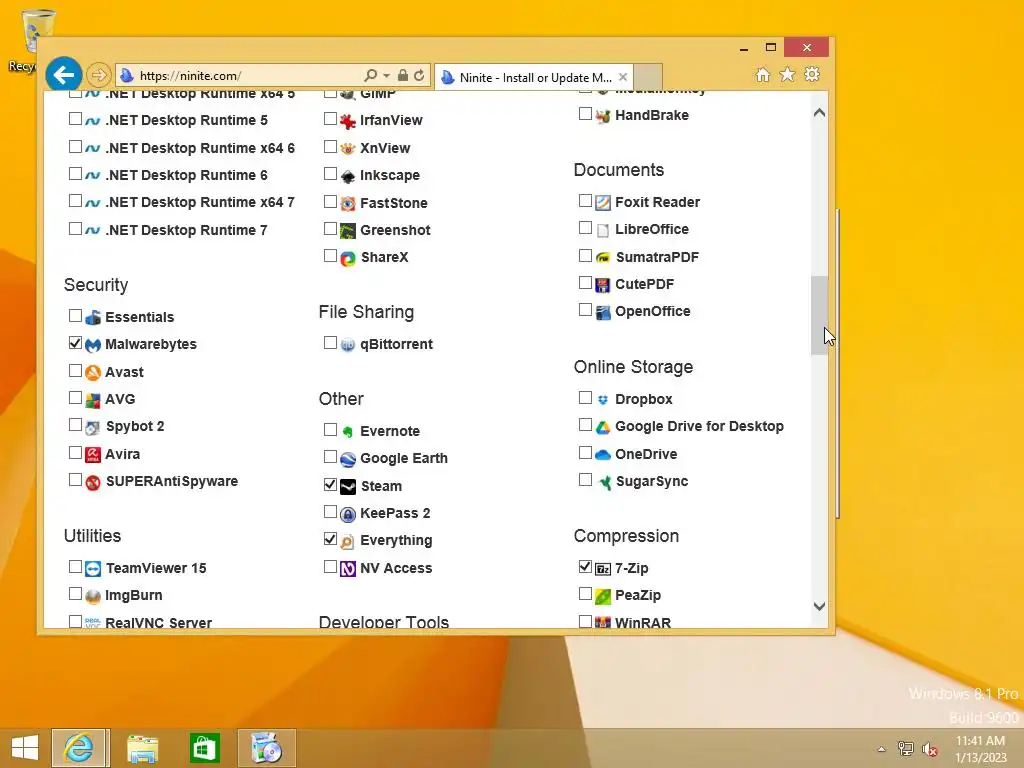Click the SUPERAntiSpyware app icon
The image size is (1024, 768).
tap(93, 482)
